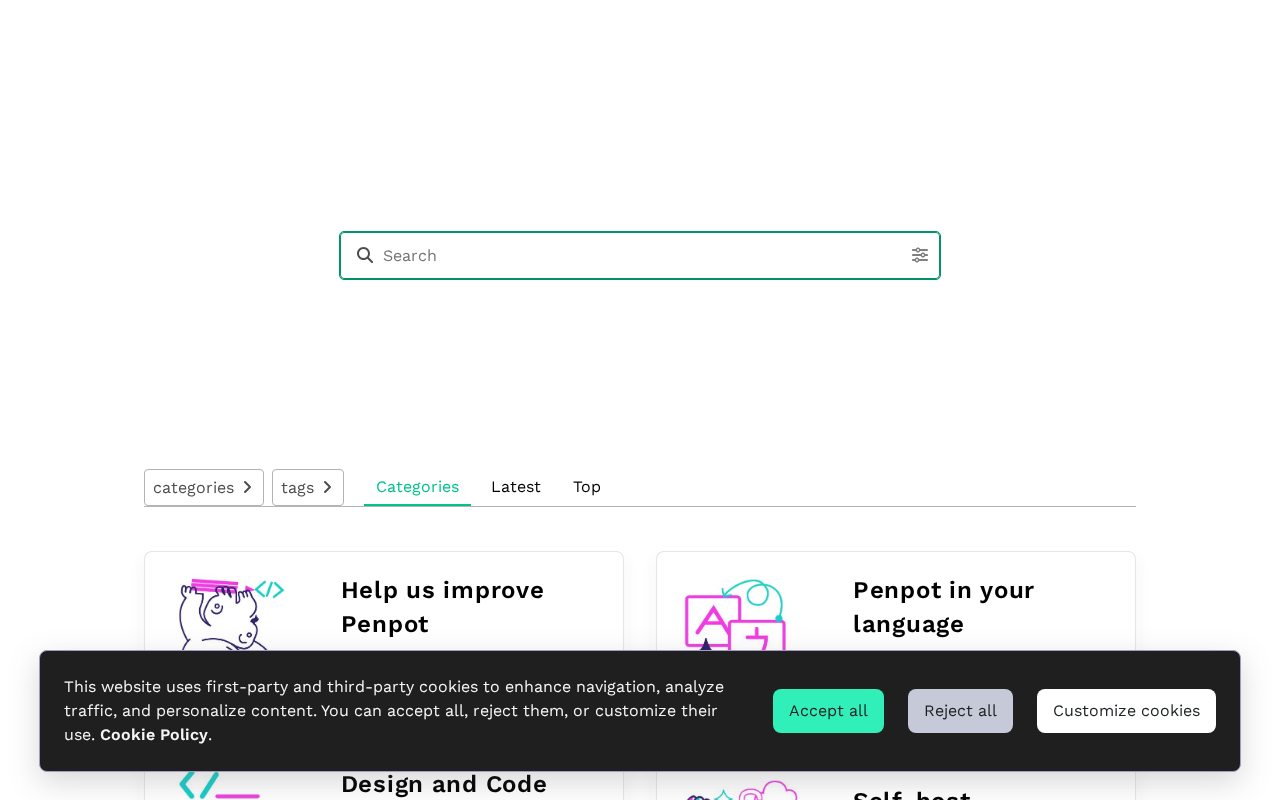
Task: Reject all cookies
Action: (960, 711)
